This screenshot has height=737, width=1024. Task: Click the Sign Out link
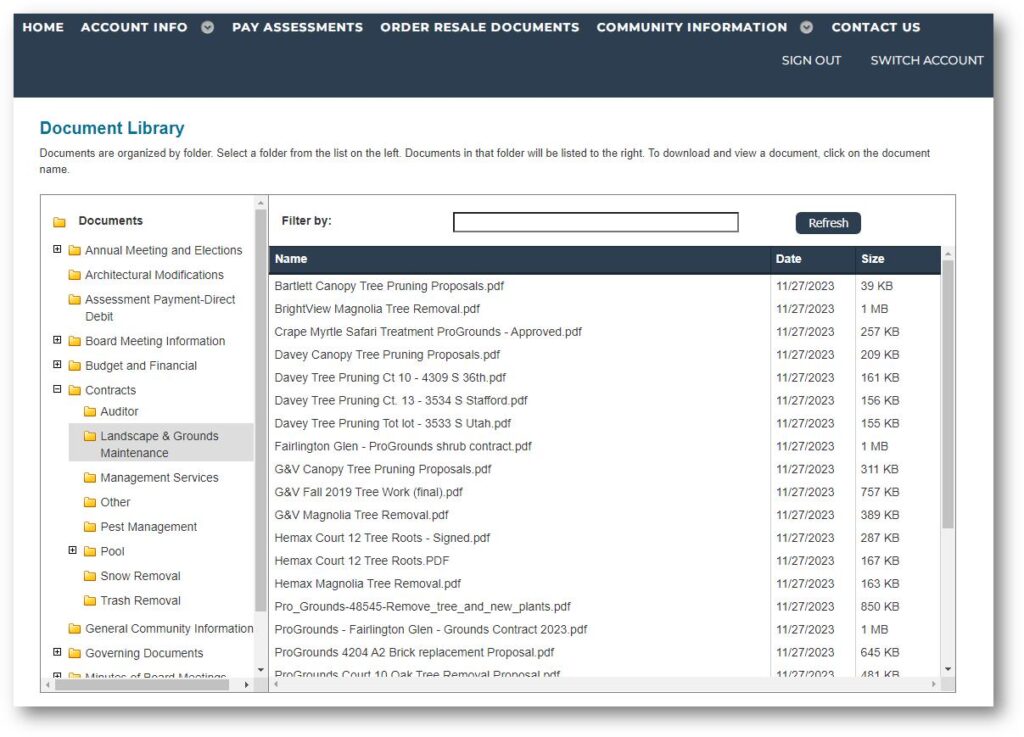811,61
